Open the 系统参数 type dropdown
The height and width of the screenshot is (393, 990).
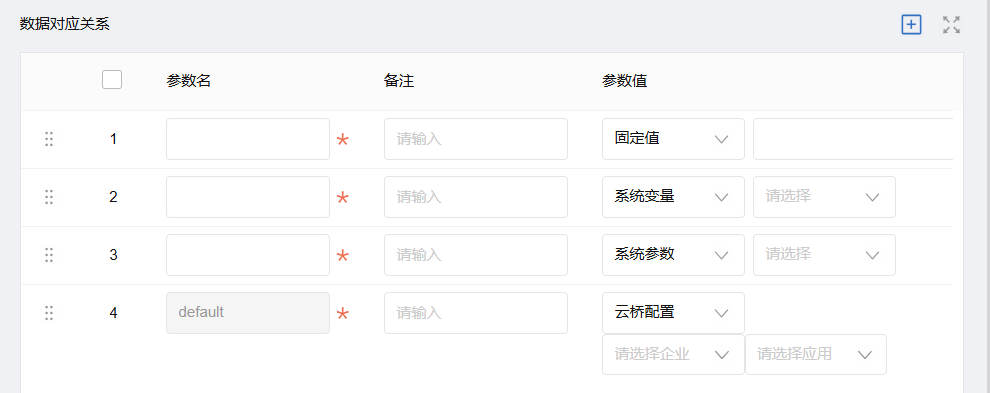click(x=673, y=255)
